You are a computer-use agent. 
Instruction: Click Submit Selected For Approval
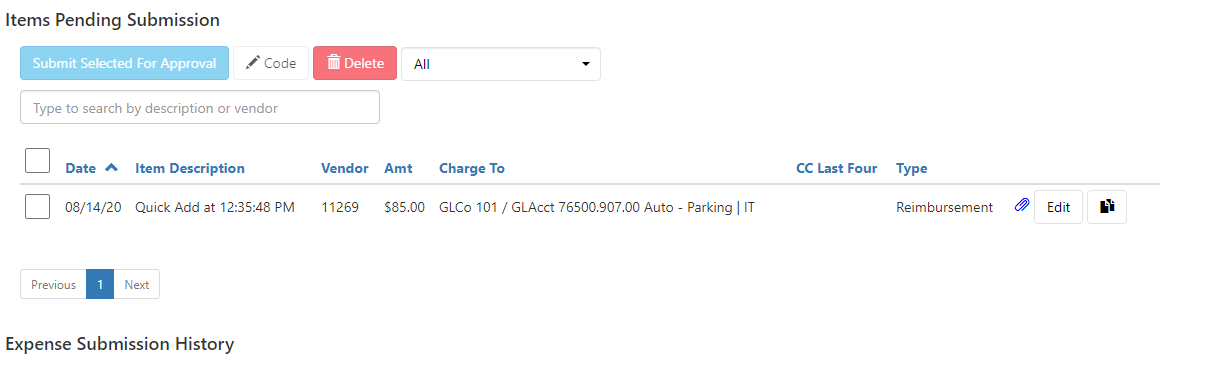tap(124, 63)
